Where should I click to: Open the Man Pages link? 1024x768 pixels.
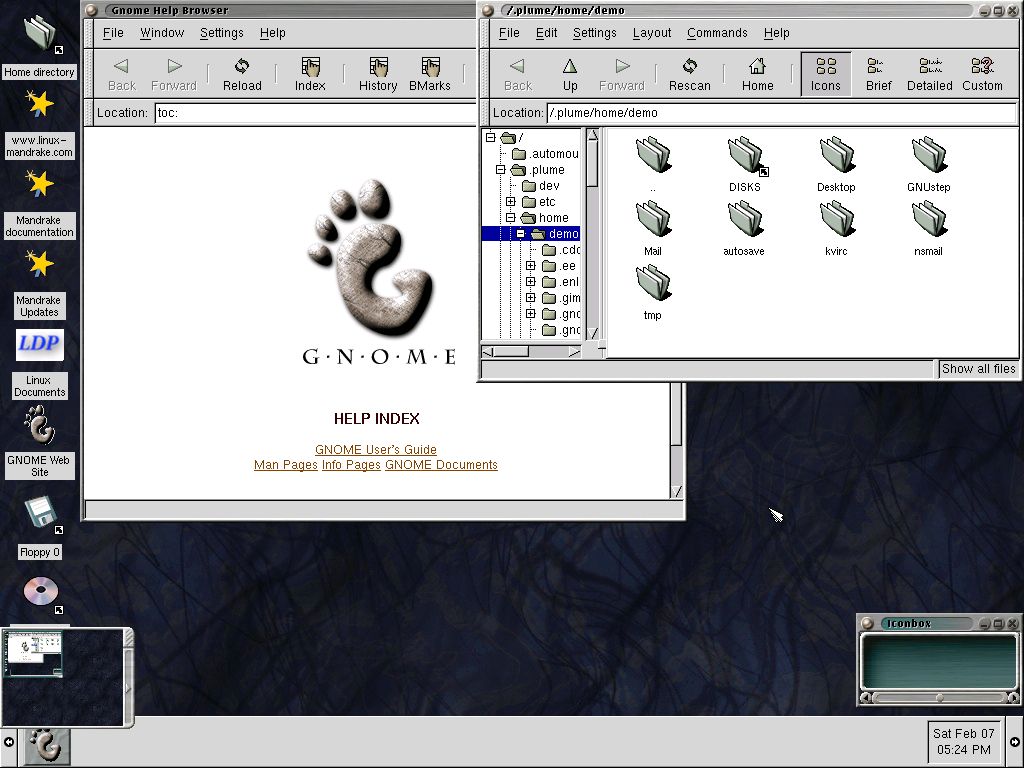click(x=285, y=465)
